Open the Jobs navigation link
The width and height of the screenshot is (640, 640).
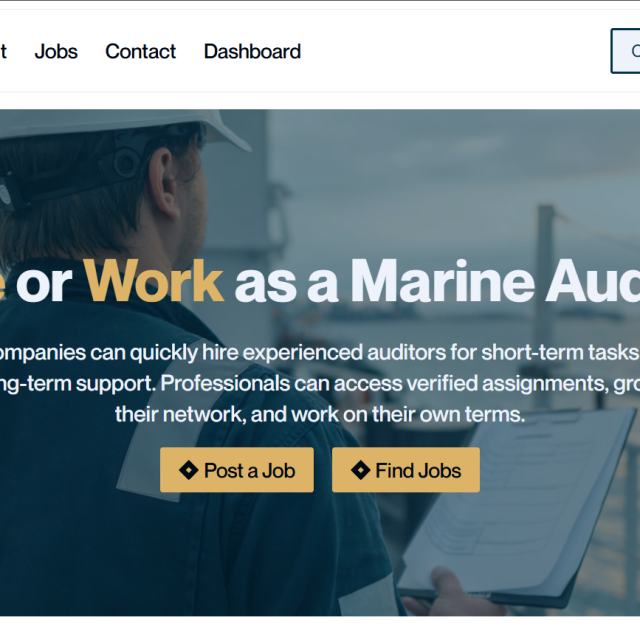(x=56, y=51)
